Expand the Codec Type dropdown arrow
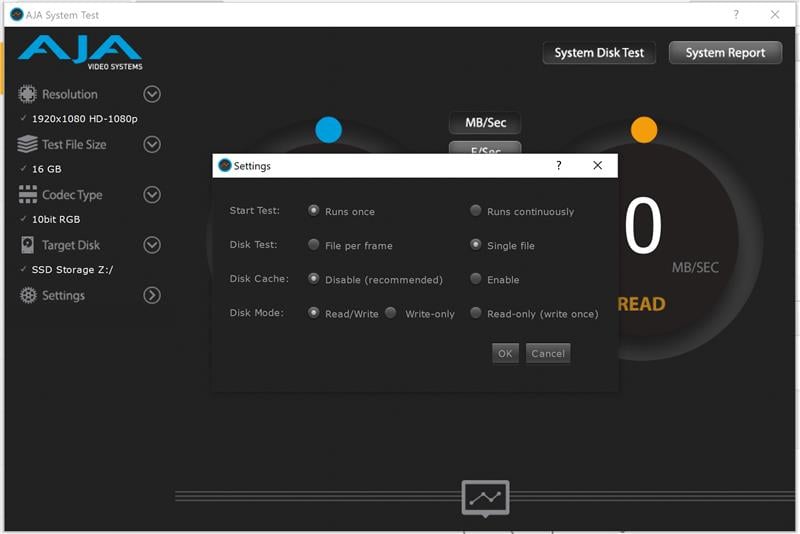Viewport: 800px width, 534px height. coord(152,194)
